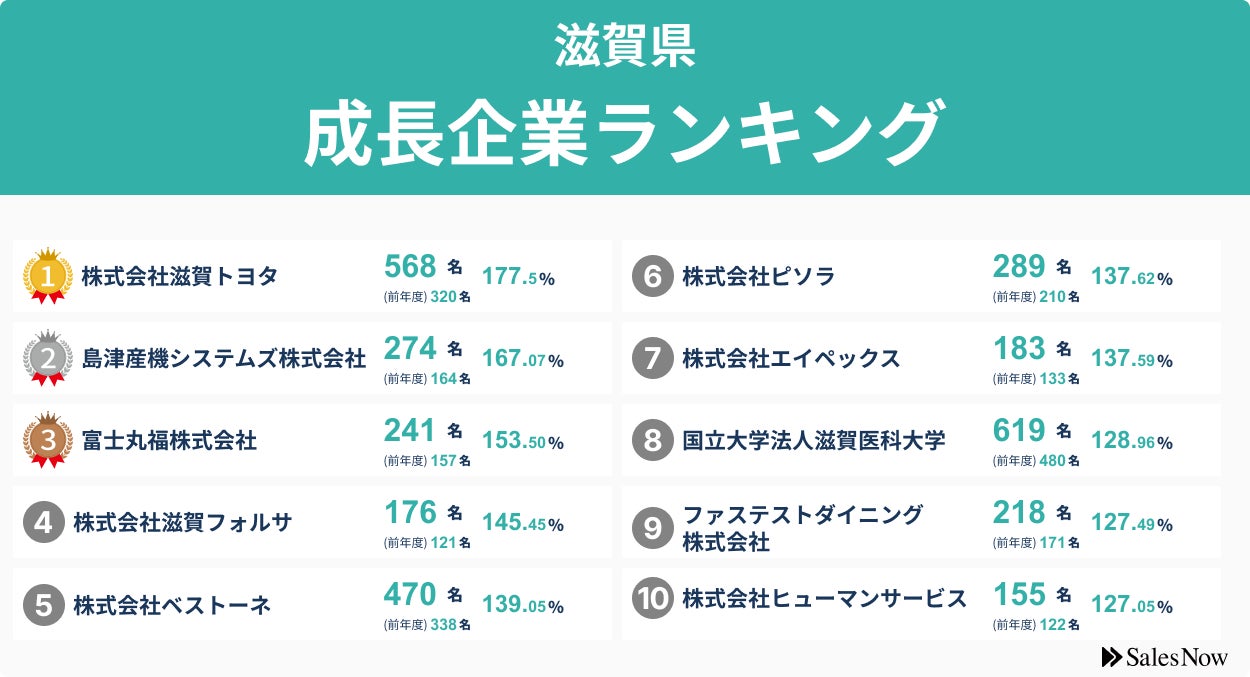Select the 株式会社滋賀トヨタ company name
1250x677 pixels.
click(180, 276)
